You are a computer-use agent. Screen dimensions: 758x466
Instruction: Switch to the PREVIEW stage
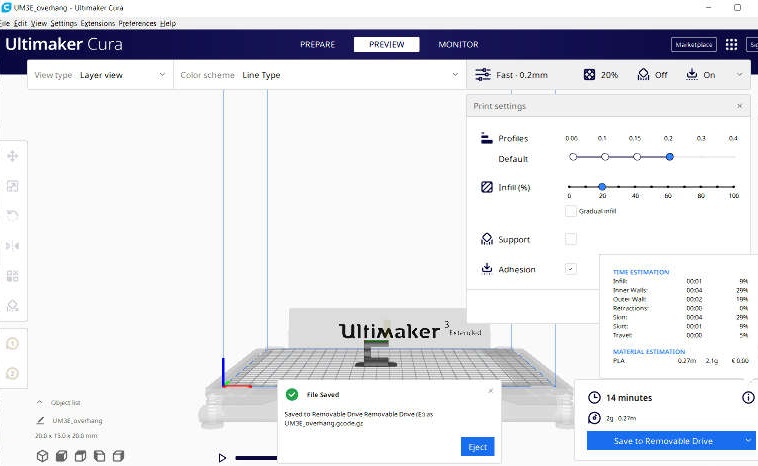387,44
